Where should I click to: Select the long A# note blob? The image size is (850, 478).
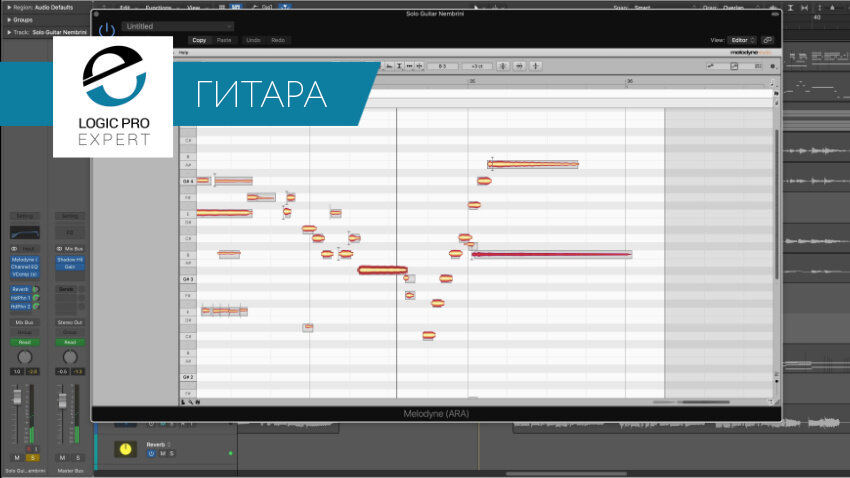tap(533, 164)
